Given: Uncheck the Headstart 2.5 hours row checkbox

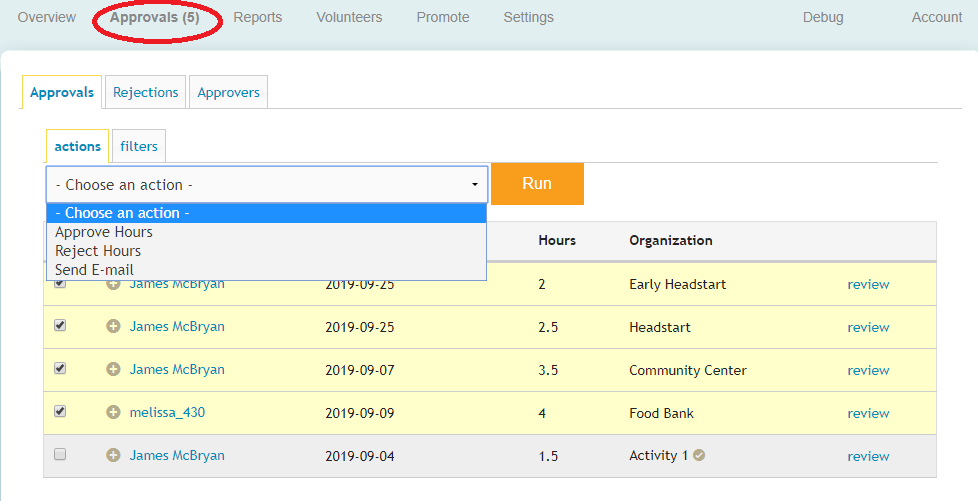Looking at the screenshot, I should 60,325.
